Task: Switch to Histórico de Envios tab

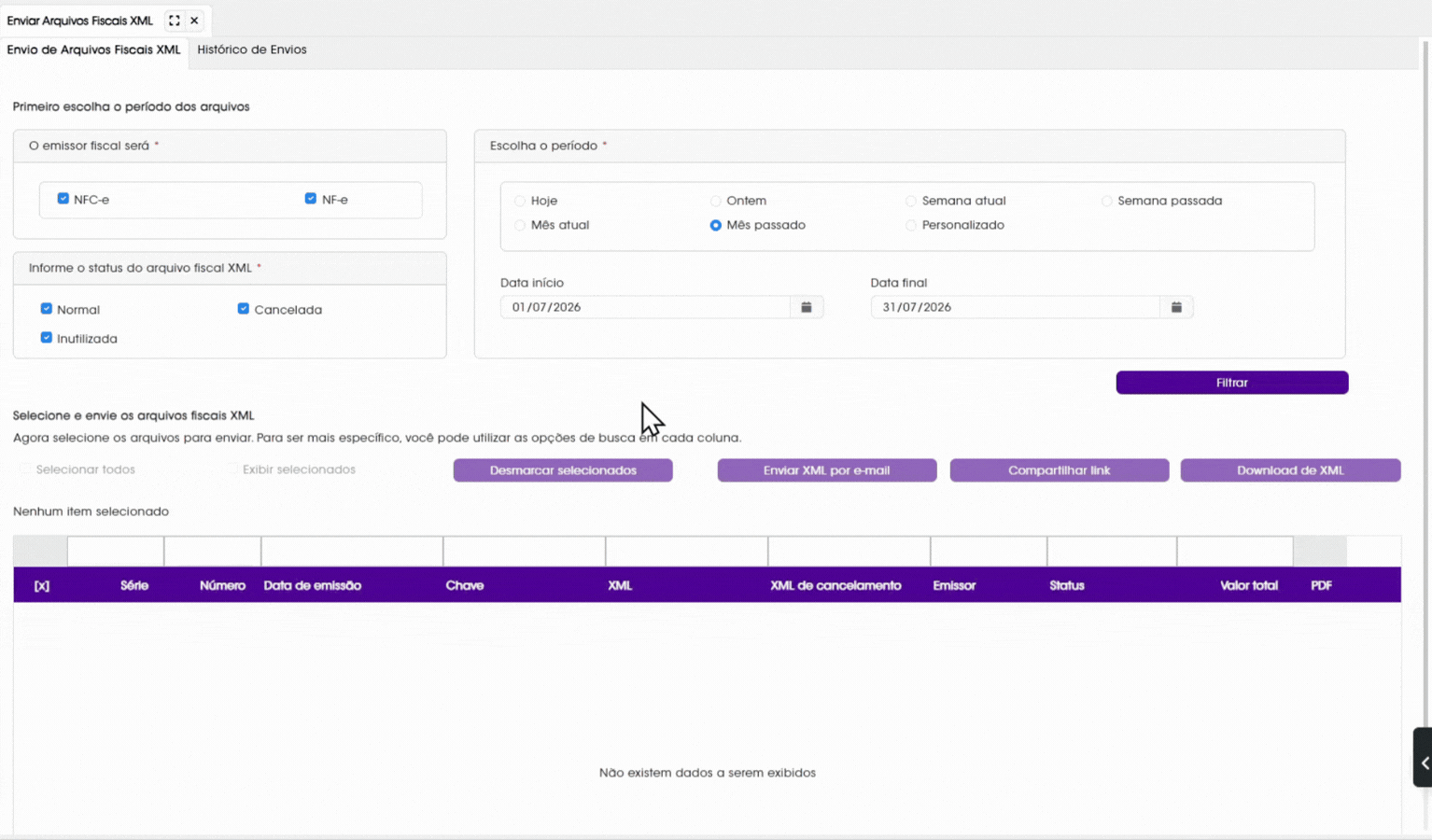Action: 252,49
